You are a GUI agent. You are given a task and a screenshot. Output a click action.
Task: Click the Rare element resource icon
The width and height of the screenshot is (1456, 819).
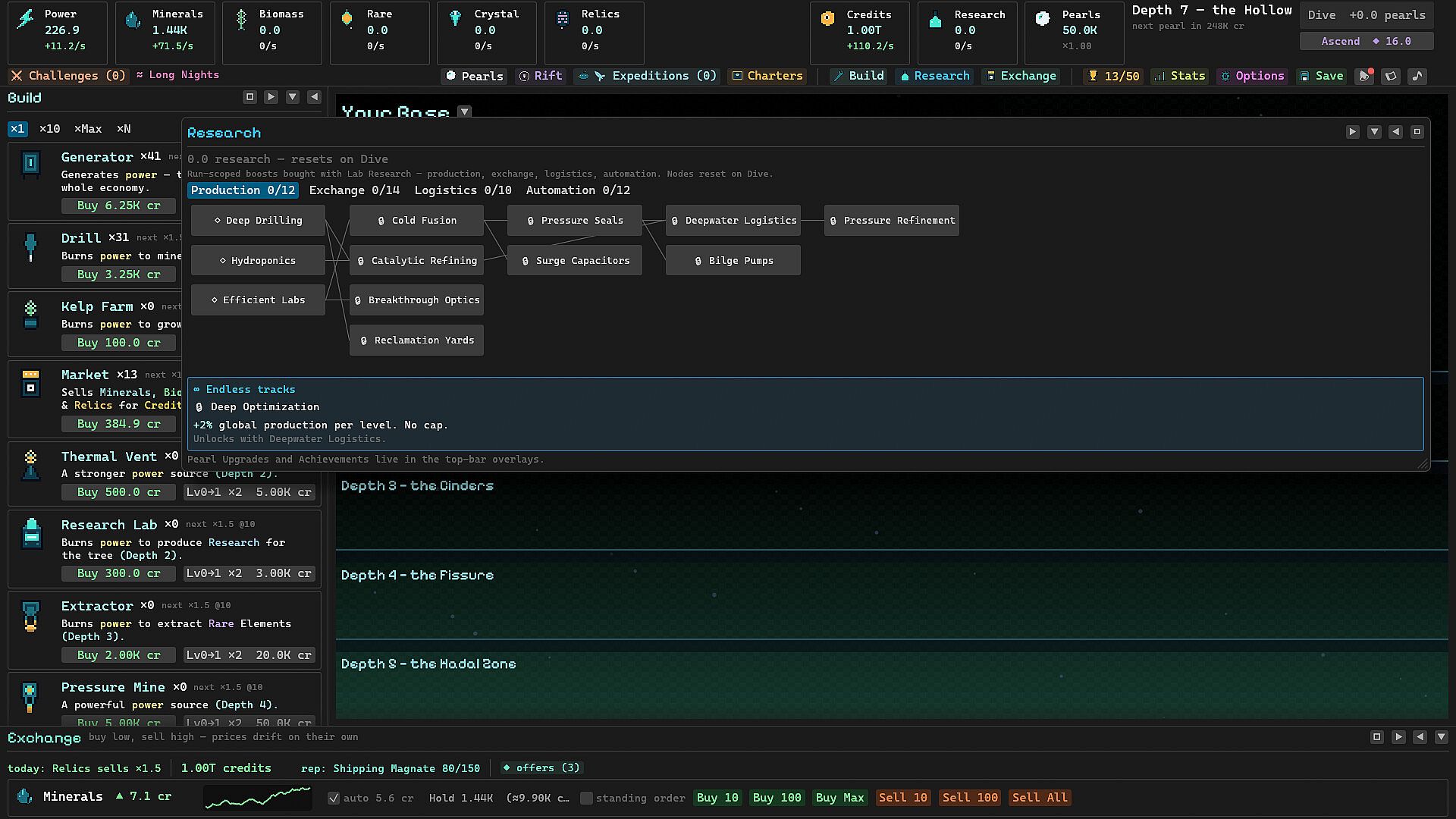[x=347, y=19]
